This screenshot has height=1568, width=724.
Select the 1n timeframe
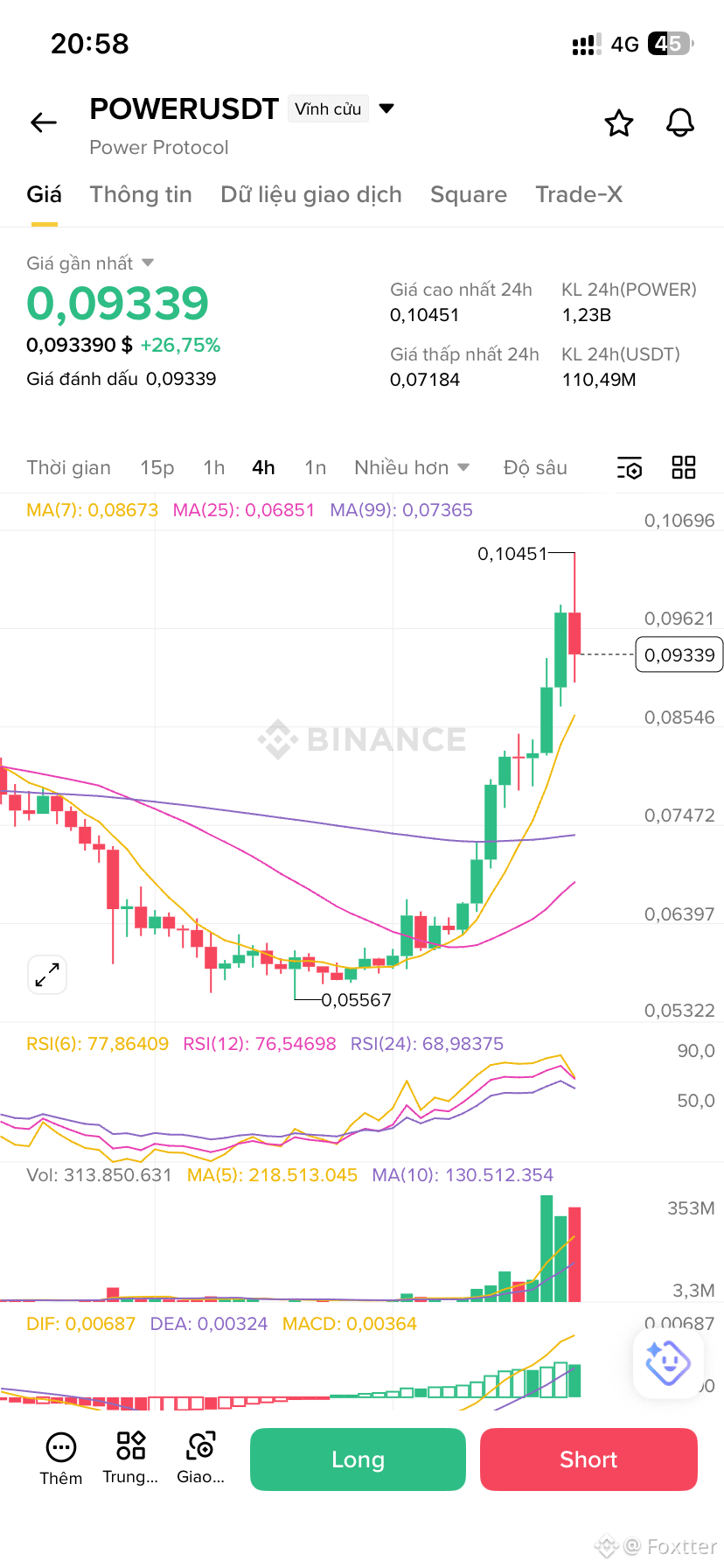click(x=316, y=468)
